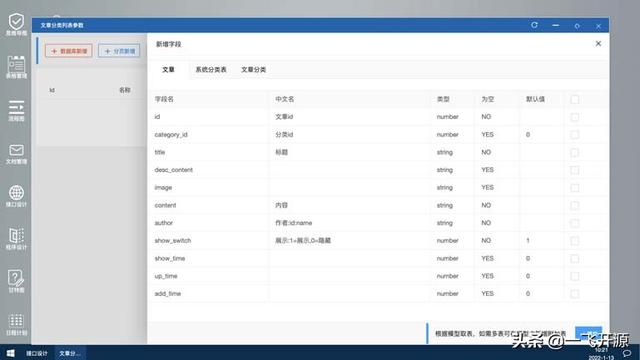640x360 pixels.
Task: Close the 新增字段 dialog with the X
Action: point(598,44)
